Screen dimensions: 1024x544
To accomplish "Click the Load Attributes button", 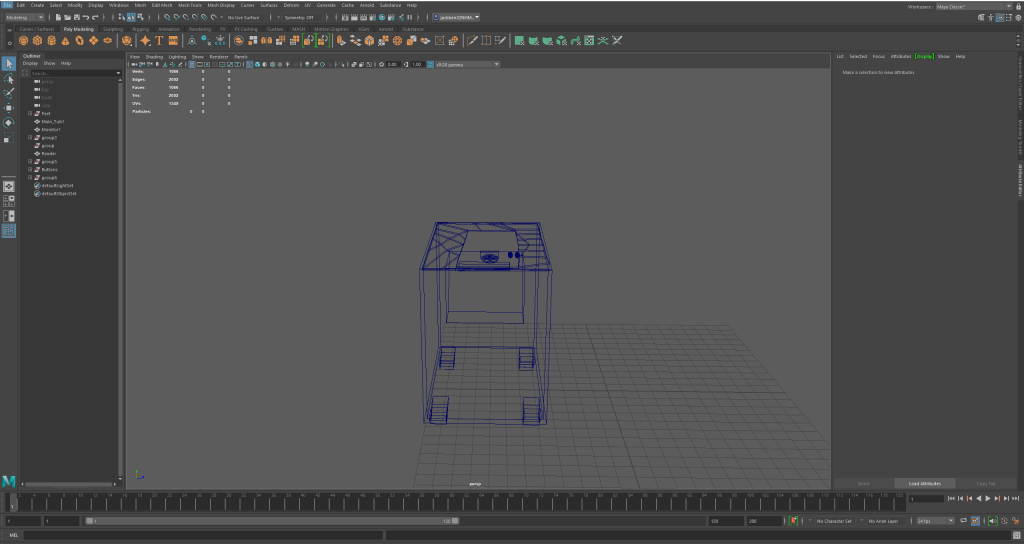I will tap(924, 483).
